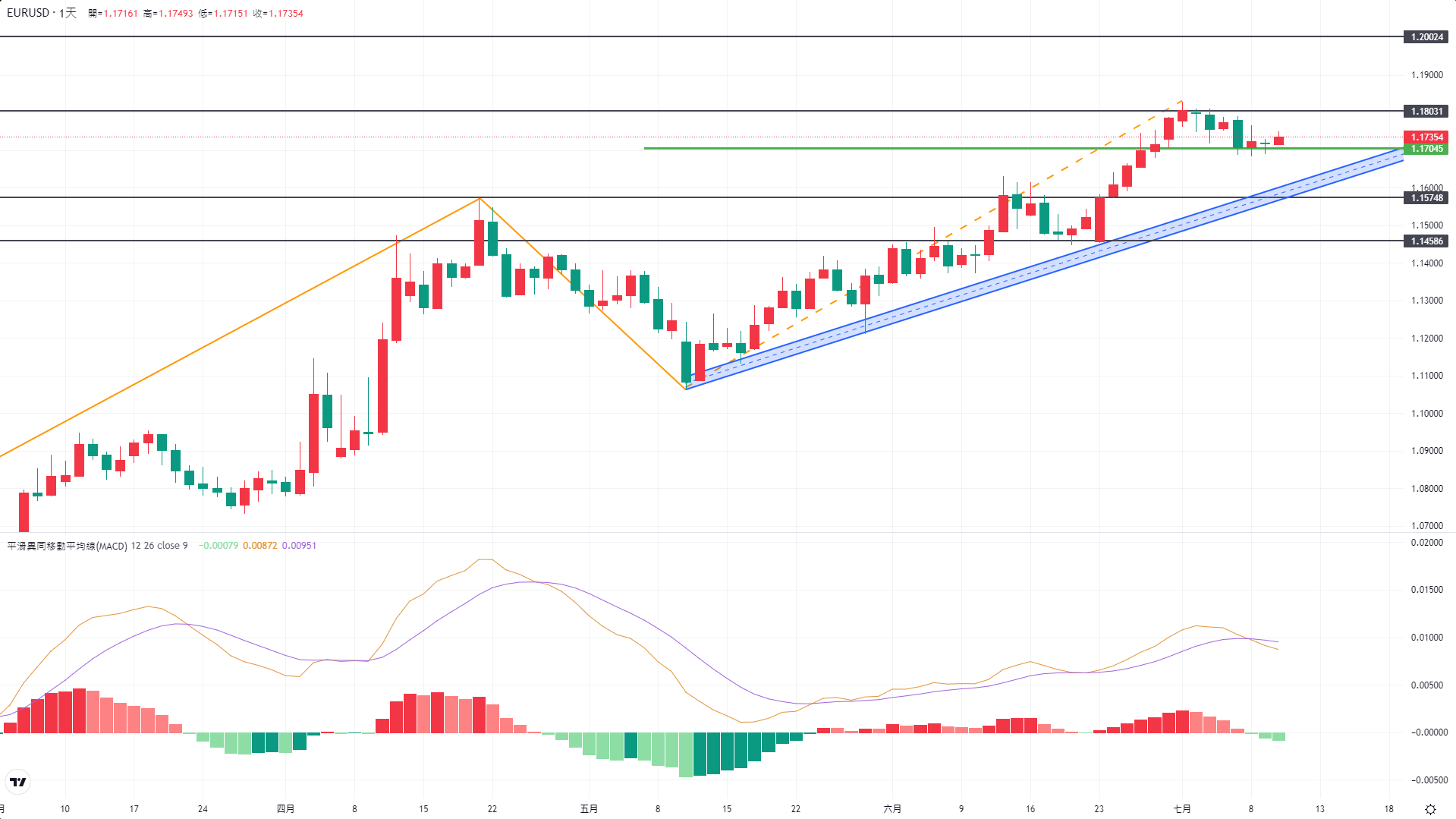Click the 1.10000 price axis tick
Viewport: 1456px width, 819px height.
pos(1426,414)
